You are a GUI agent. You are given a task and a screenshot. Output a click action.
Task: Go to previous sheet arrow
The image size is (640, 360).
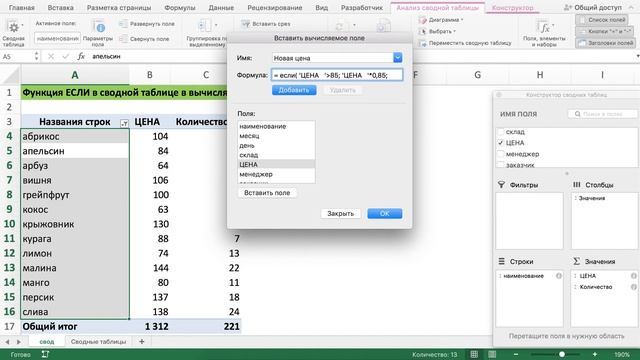(7, 342)
